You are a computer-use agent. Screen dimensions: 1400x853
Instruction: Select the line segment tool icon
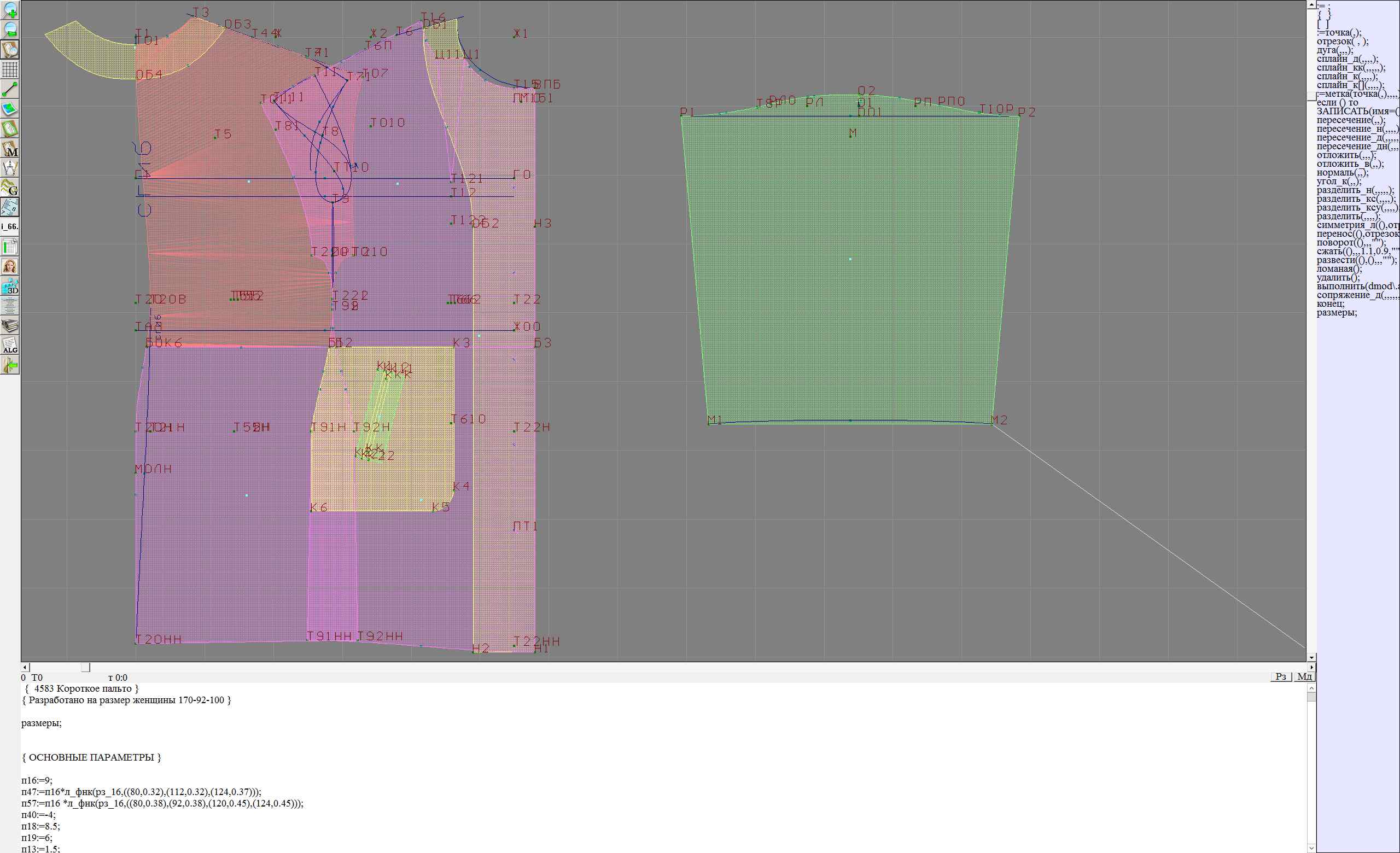(10, 89)
